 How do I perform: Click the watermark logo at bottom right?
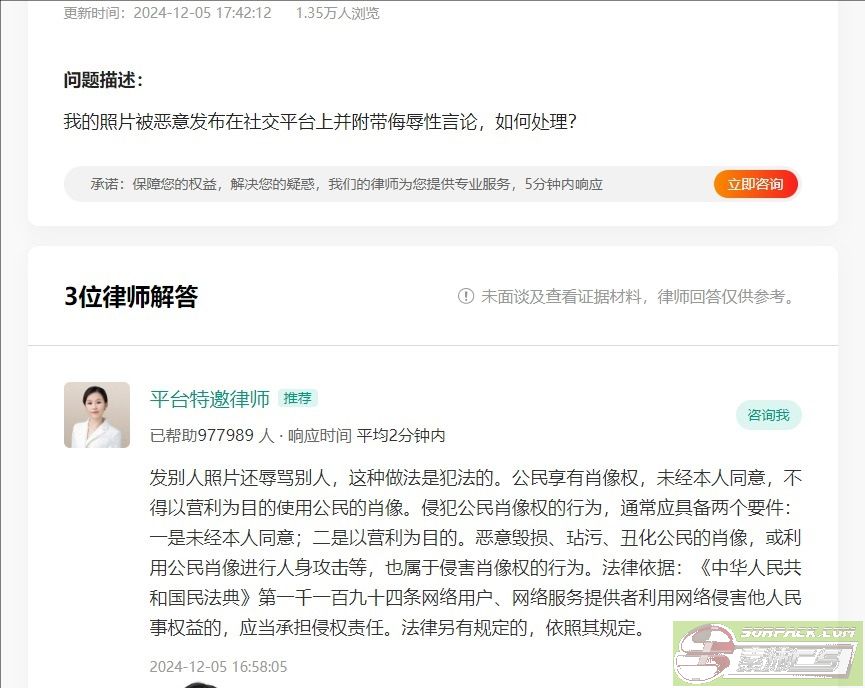pyautogui.click(x=768, y=654)
